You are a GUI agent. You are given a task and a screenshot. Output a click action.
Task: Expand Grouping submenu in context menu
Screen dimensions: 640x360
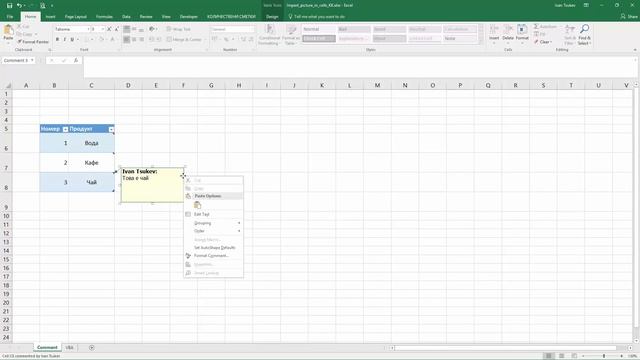pyautogui.click(x=213, y=223)
